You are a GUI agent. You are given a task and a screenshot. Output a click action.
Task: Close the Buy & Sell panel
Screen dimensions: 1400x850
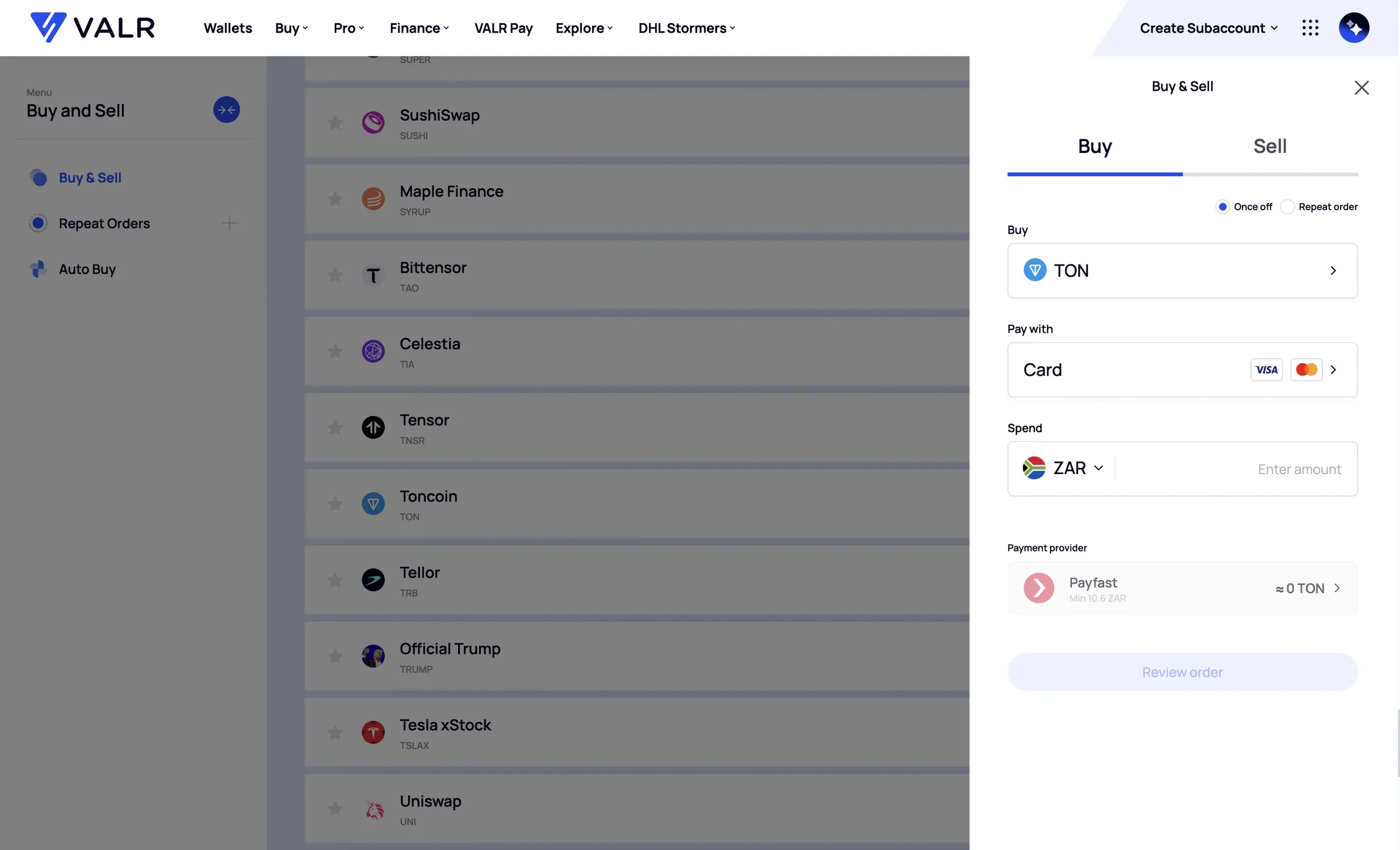point(1361,87)
